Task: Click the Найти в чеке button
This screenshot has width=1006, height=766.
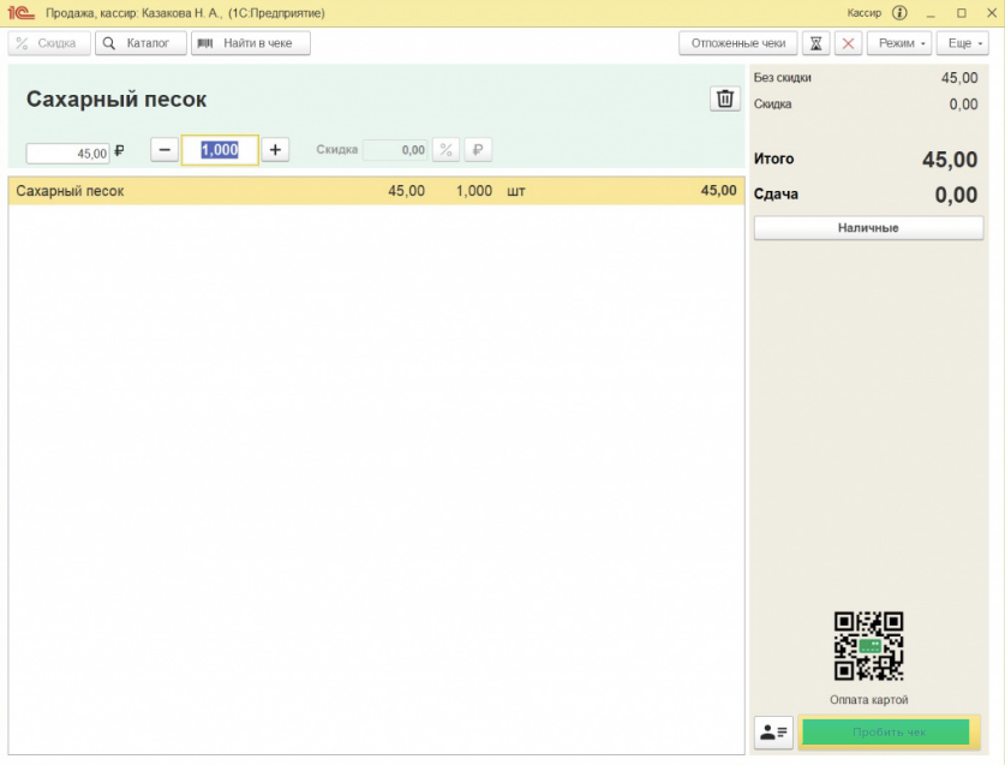Action: click(251, 44)
